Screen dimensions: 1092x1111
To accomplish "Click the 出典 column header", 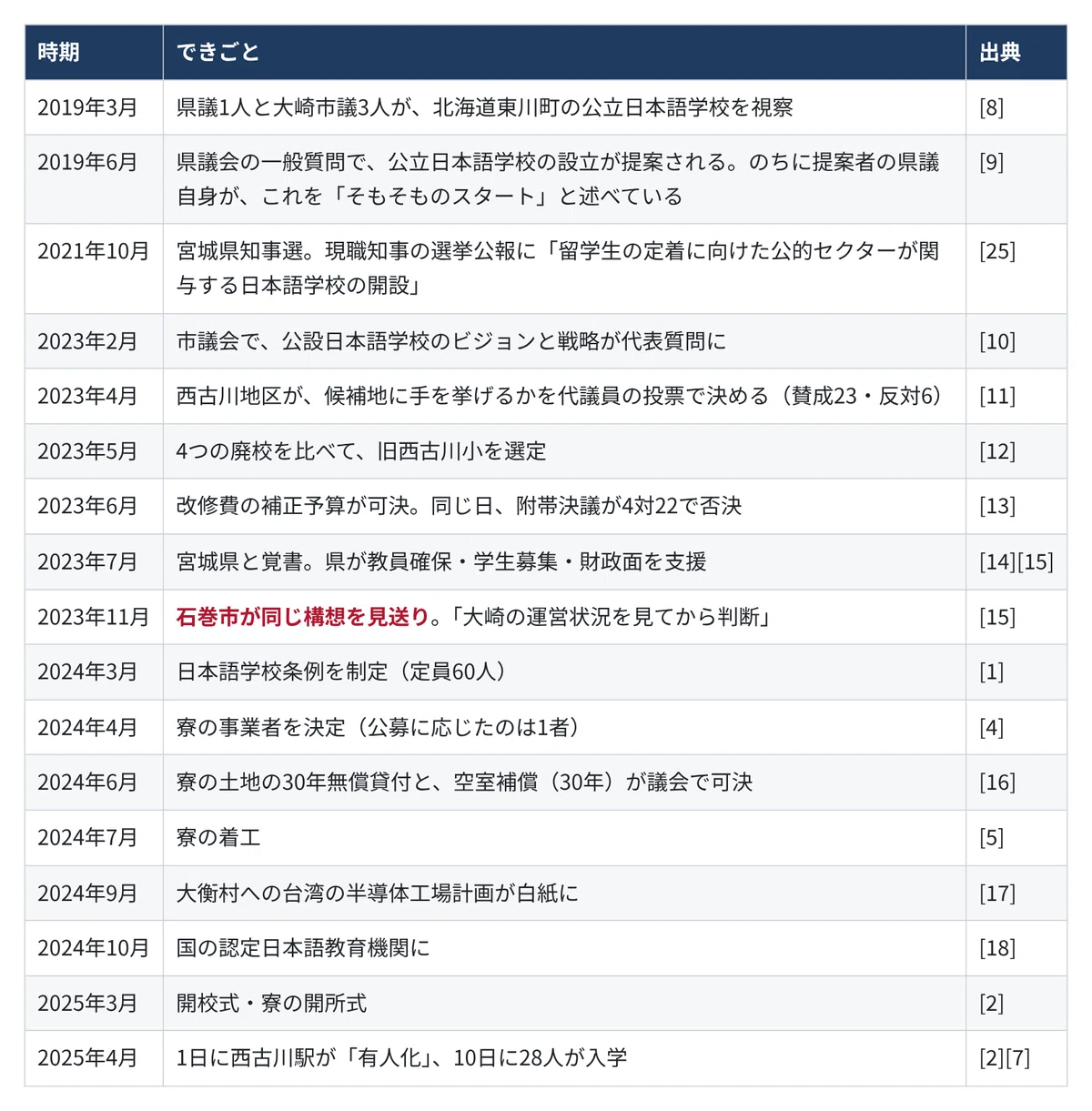I will [x=1016, y=53].
